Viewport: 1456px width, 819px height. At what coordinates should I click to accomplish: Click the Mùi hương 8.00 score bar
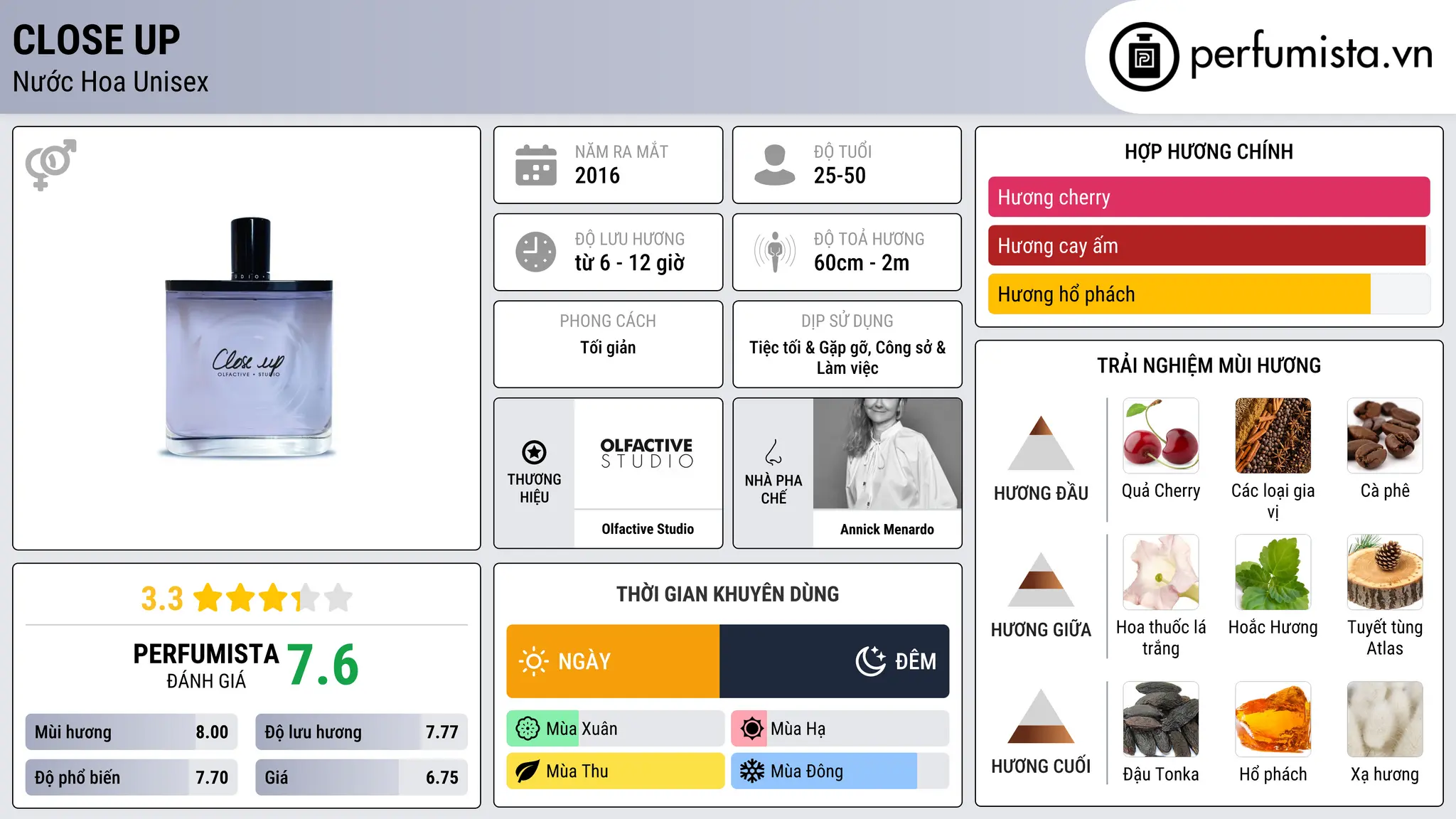pyautogui.click(x=132, y=732)
